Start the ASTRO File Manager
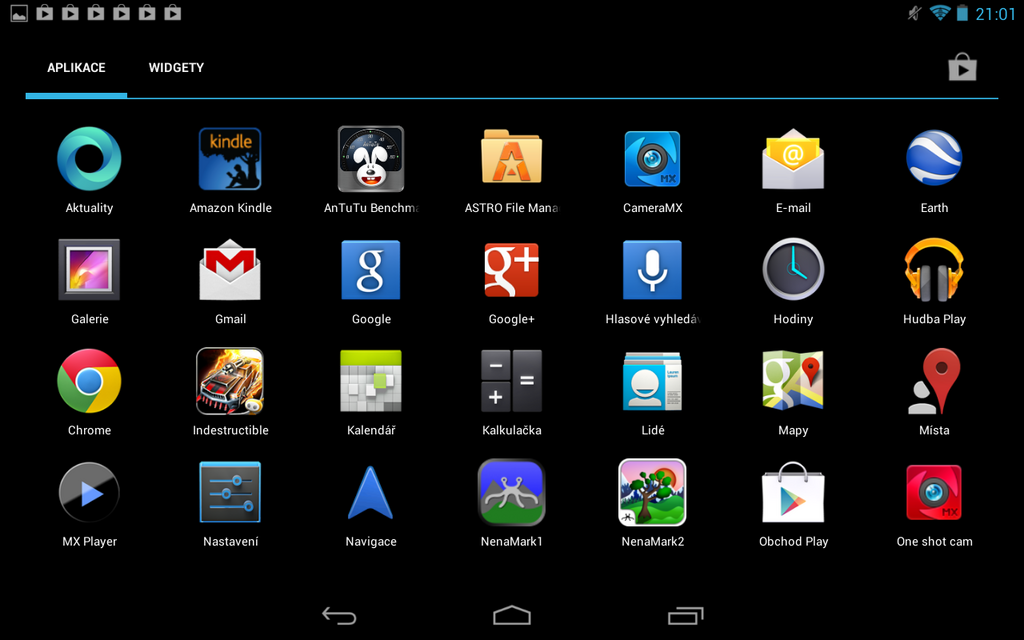Viewport: 1024px width, 640px height. click(x=511, y=158)
